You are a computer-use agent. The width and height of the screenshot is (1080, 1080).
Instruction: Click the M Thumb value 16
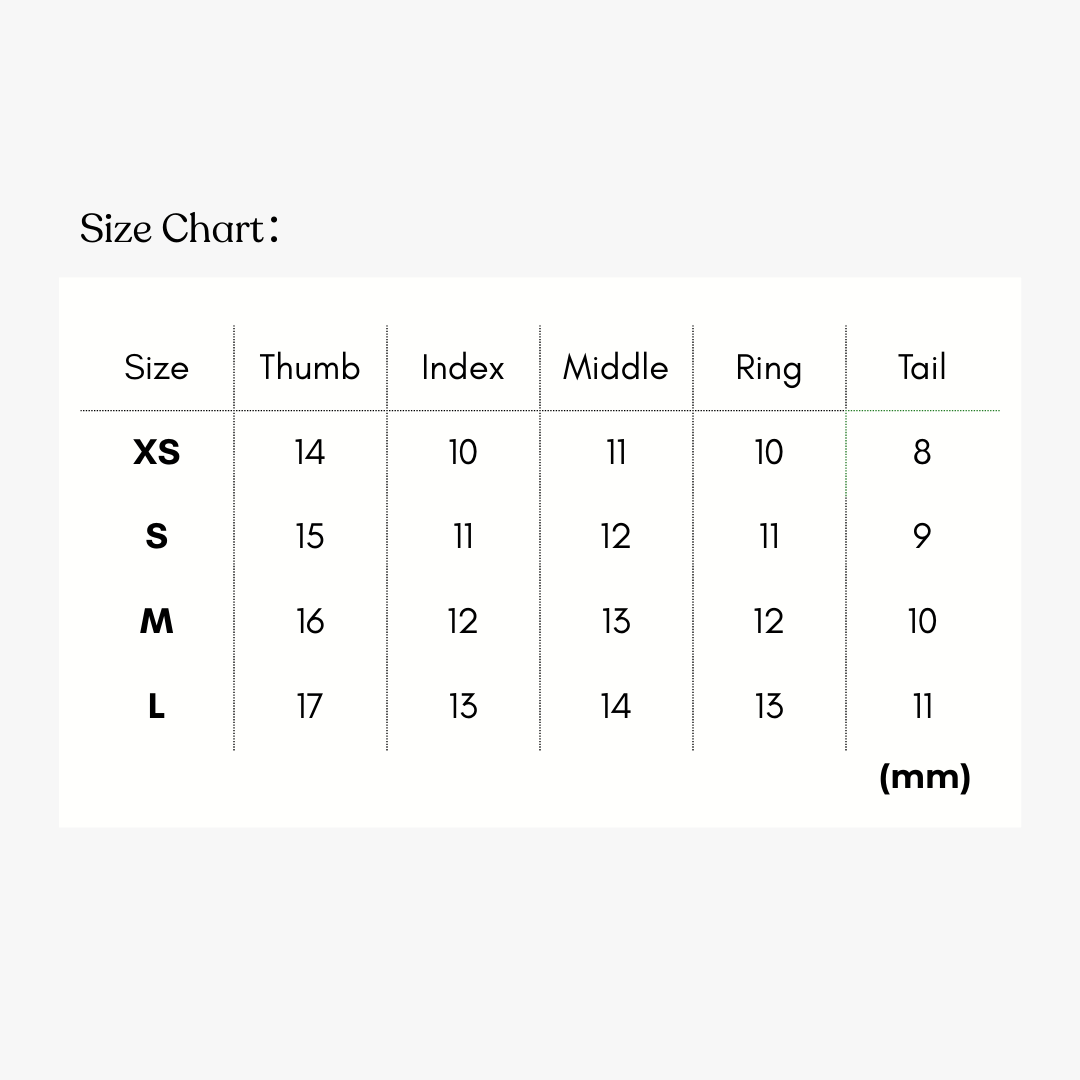[310, 622]
